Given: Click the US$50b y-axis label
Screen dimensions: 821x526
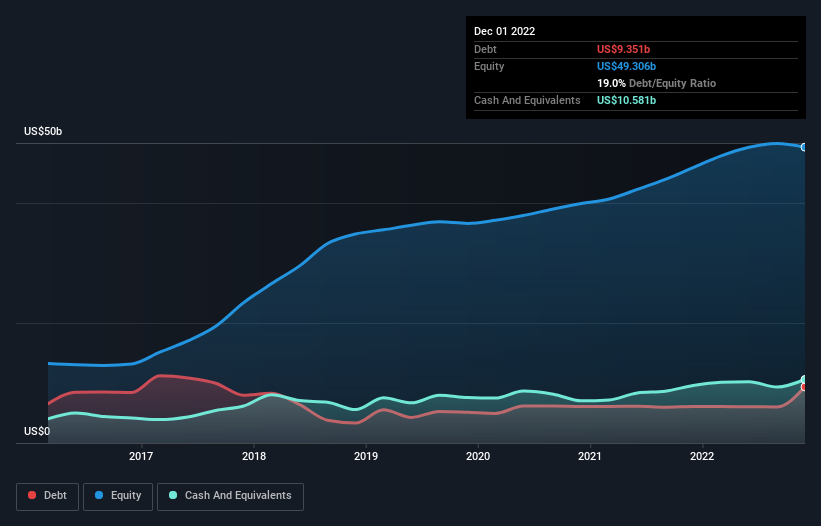Looking at the screenshot, I should pyautogui.click(x=43, y=131).
